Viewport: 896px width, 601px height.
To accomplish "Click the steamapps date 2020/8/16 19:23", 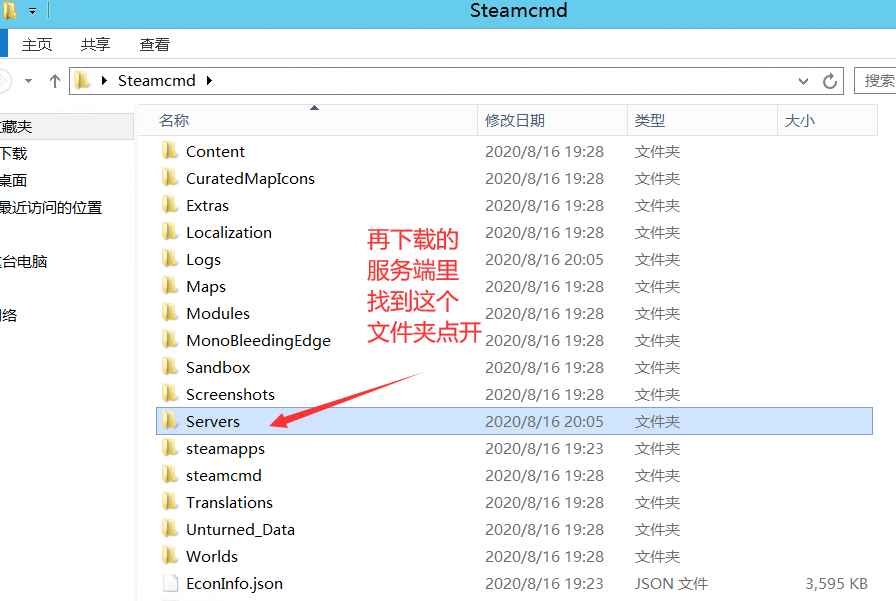I will tap(544, 448).
